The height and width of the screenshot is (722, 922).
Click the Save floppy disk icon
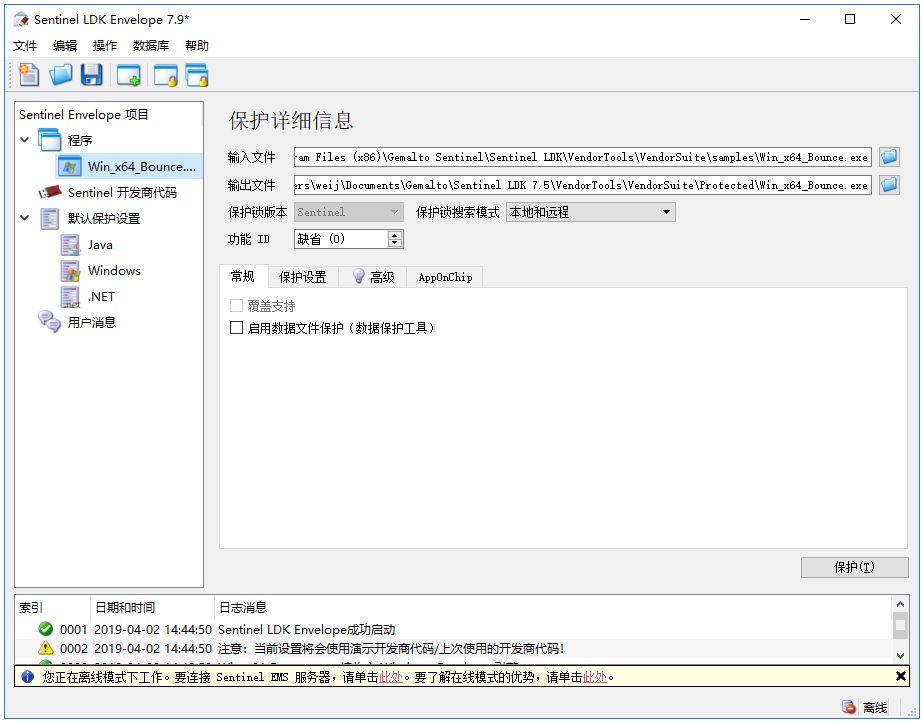[x=92, y=74]
